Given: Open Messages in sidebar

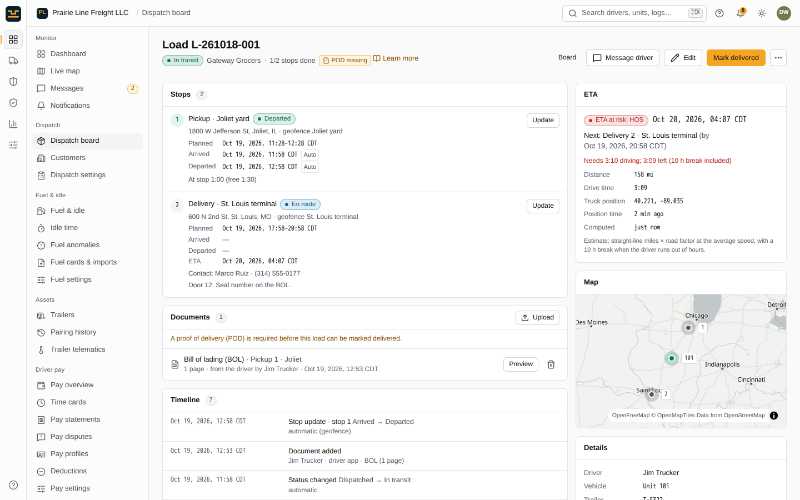Looking at the screenshot, I should (x=87, y=88).
